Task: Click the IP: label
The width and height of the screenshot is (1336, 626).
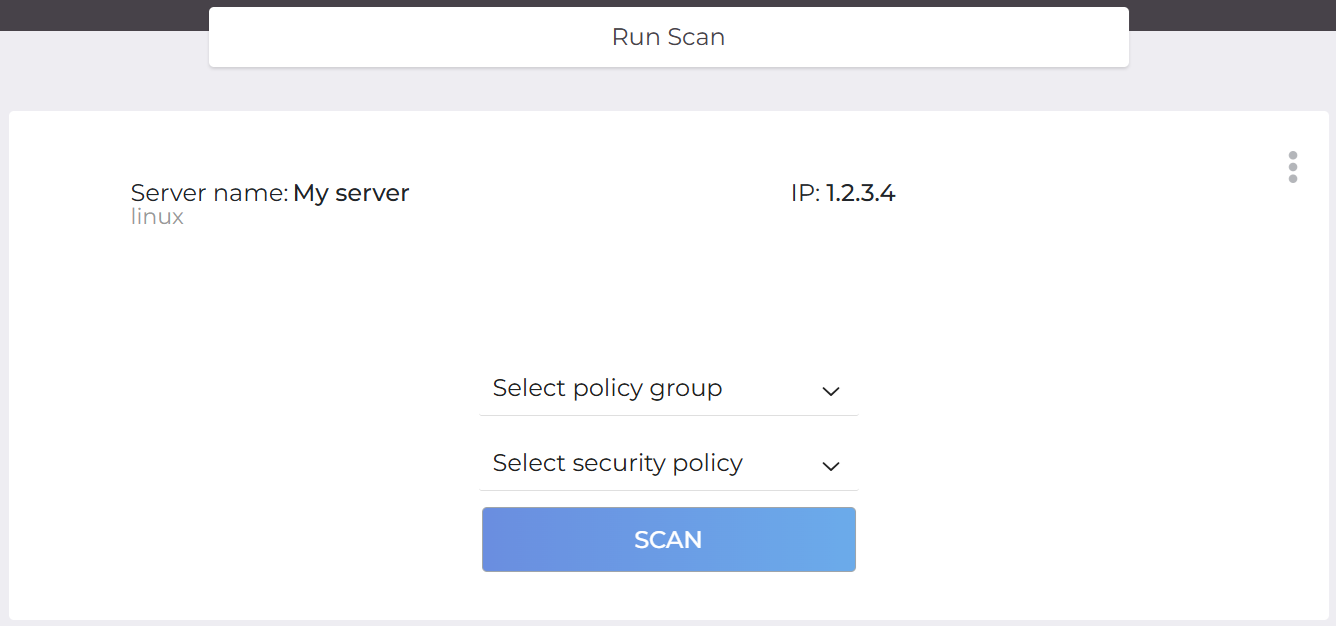Action: click(805, 193)
